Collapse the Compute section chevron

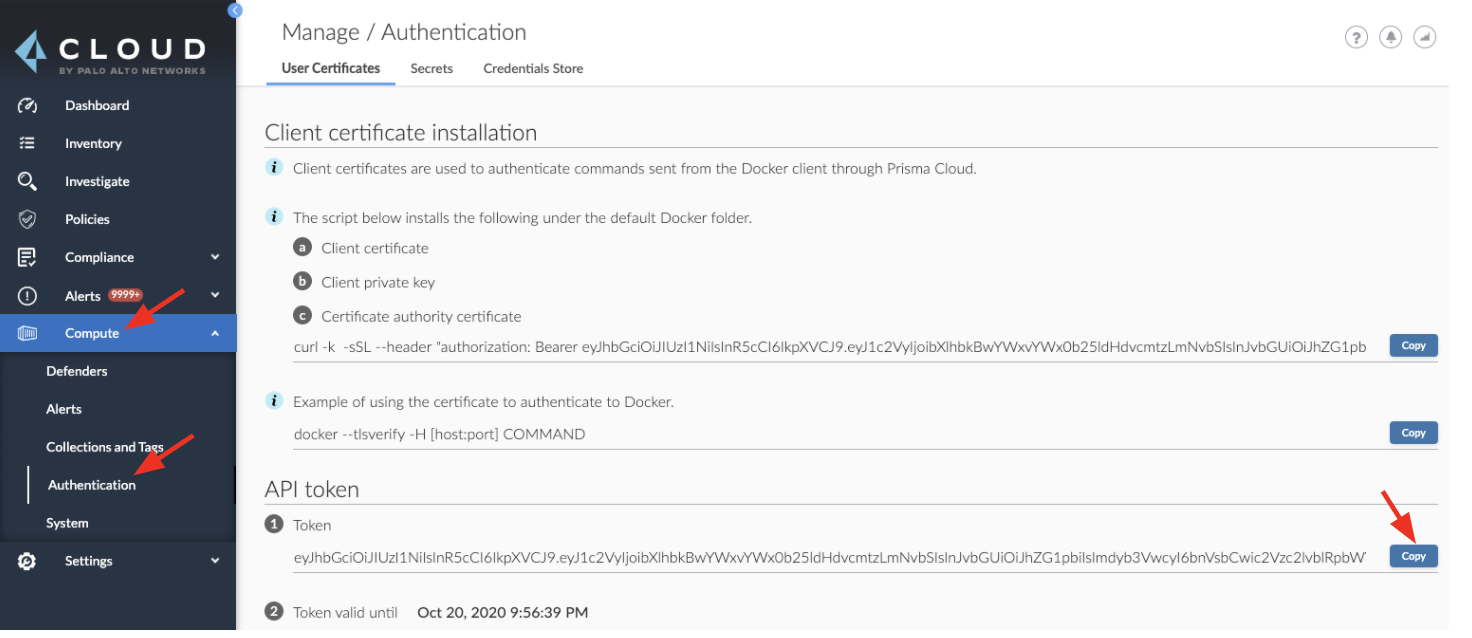click(214, 333)
